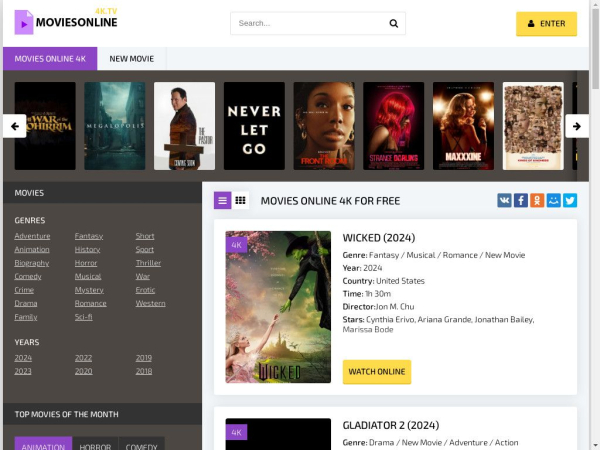Open the War of the Rohirrim poster

(x=45, y=126)
